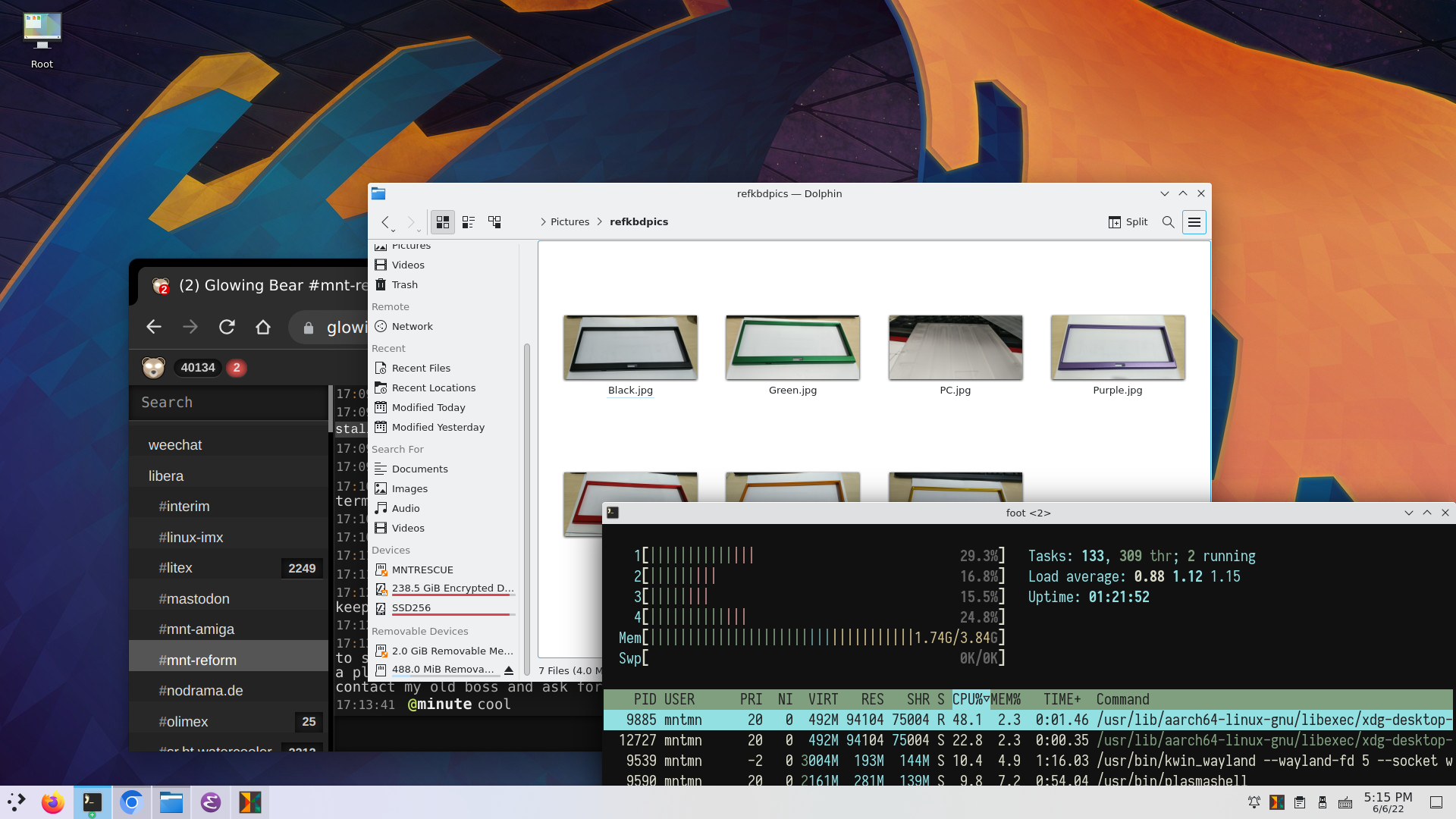Open Network under Remote in sidebar
Screen dimensions: 1456x819
(444, 326)
